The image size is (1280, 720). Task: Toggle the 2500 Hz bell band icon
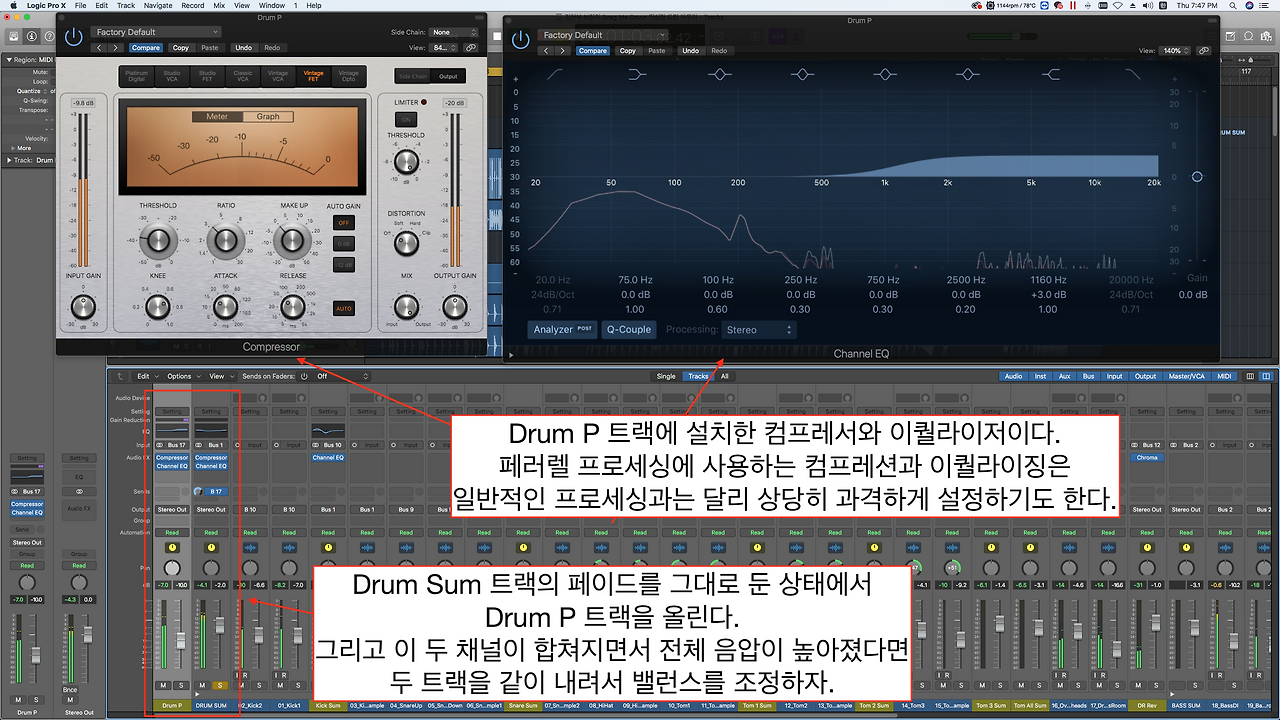click(967, 75)
